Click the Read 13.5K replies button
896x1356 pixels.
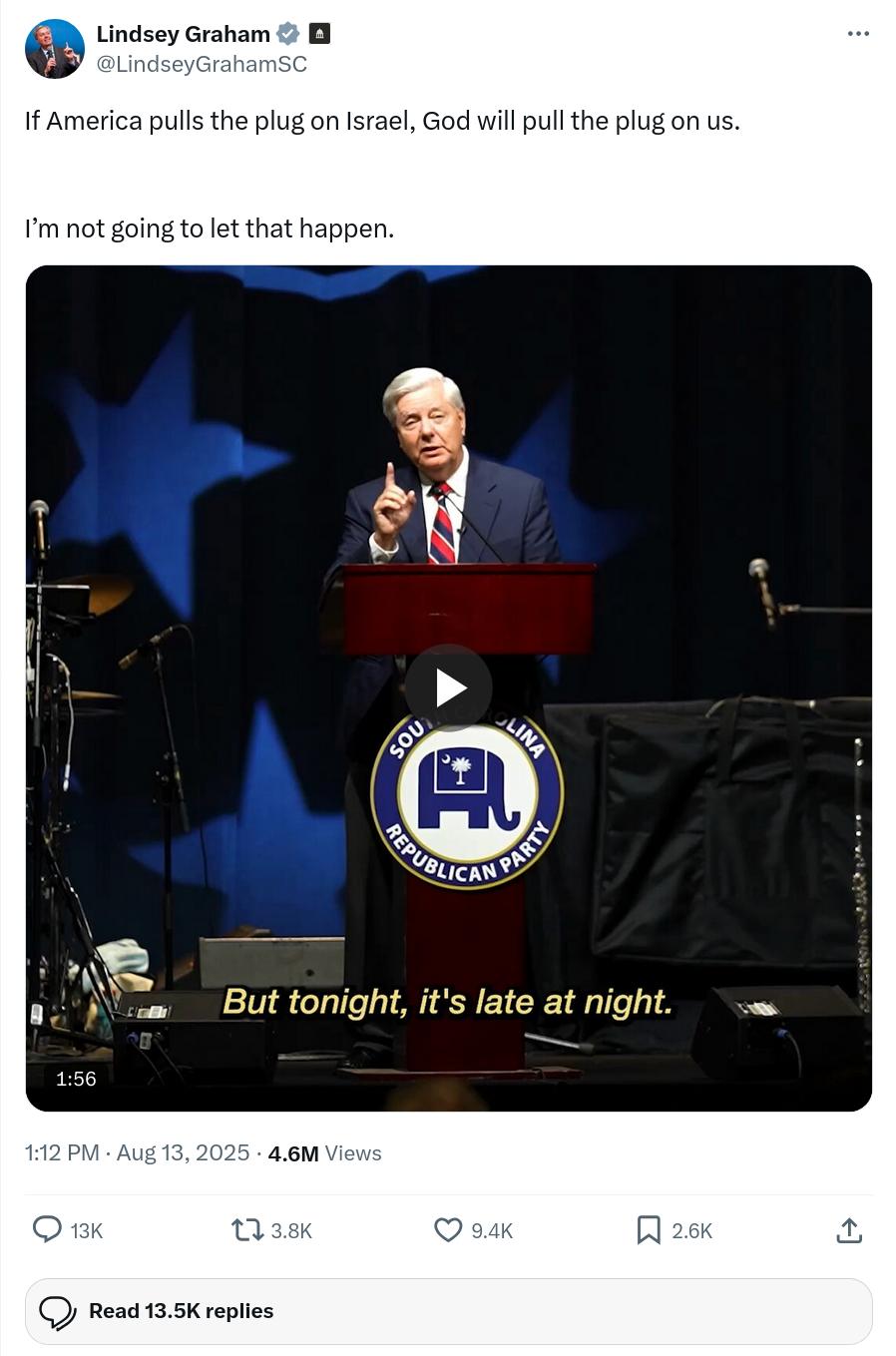pos(449,1311)
